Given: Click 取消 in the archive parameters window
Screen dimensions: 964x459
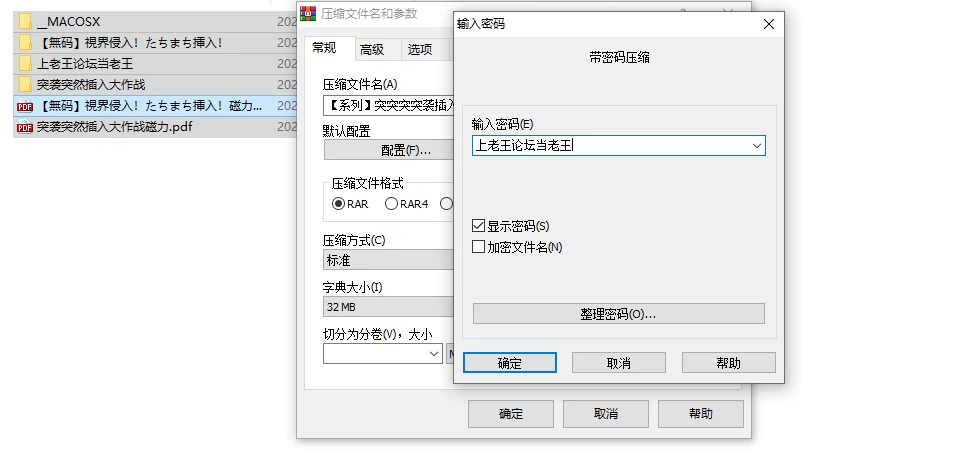Looking at the screenshot, I should pos(606,414).
